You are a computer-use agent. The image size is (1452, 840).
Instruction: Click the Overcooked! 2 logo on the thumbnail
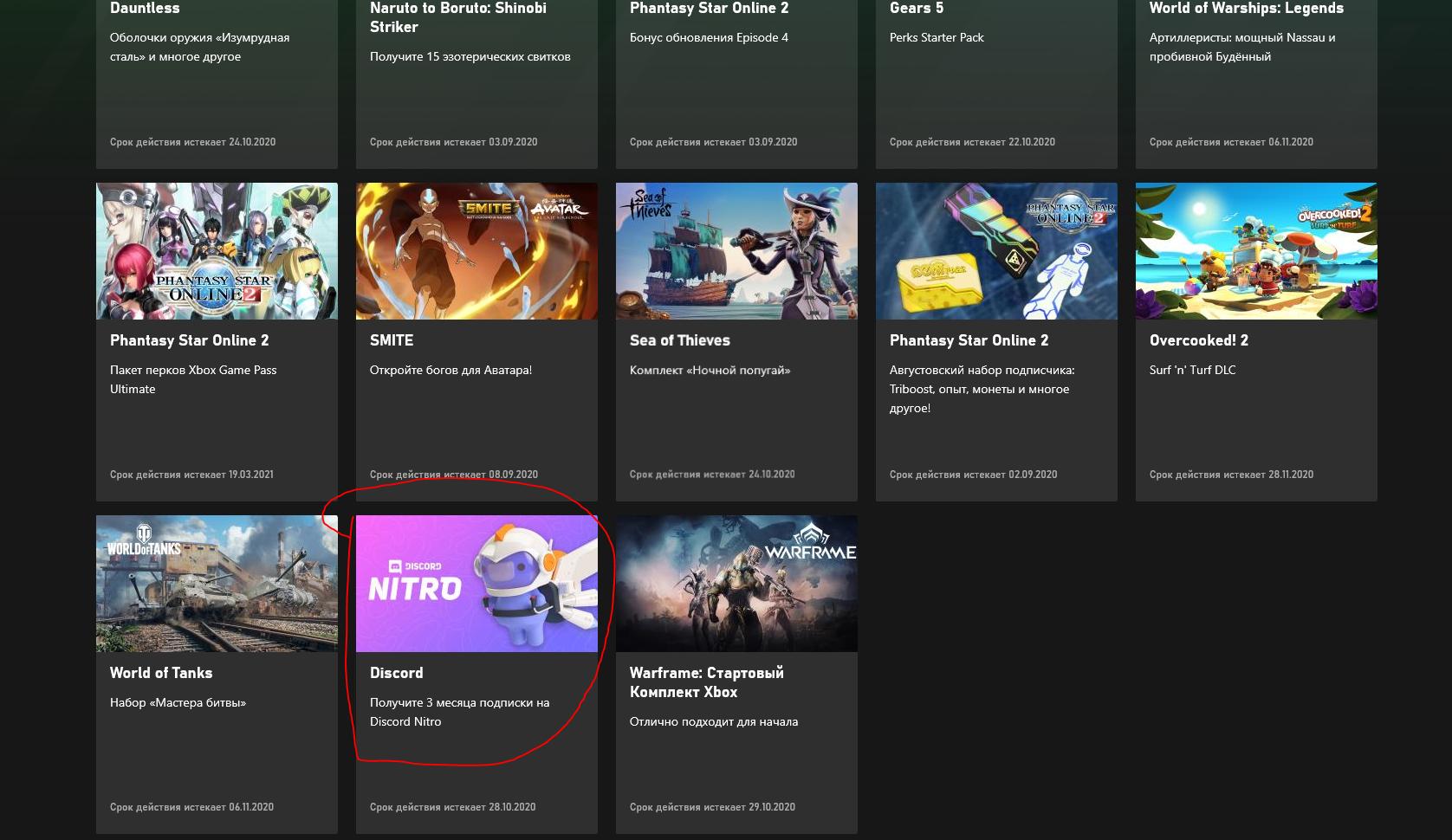point(1333,215)
